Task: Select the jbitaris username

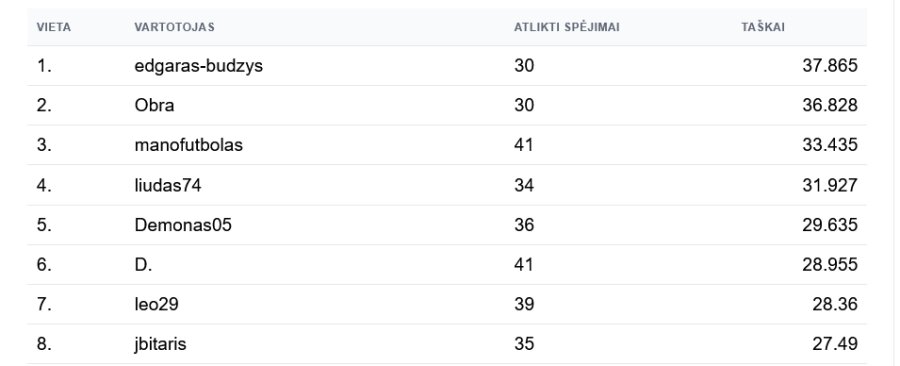Action: (160, 344)
